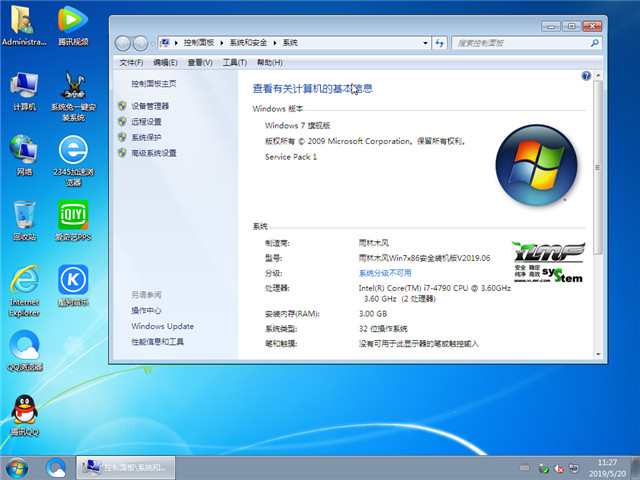Open the 工具(T) menu
This screenshot has height=480, width=640.
[x=234, y=62]
